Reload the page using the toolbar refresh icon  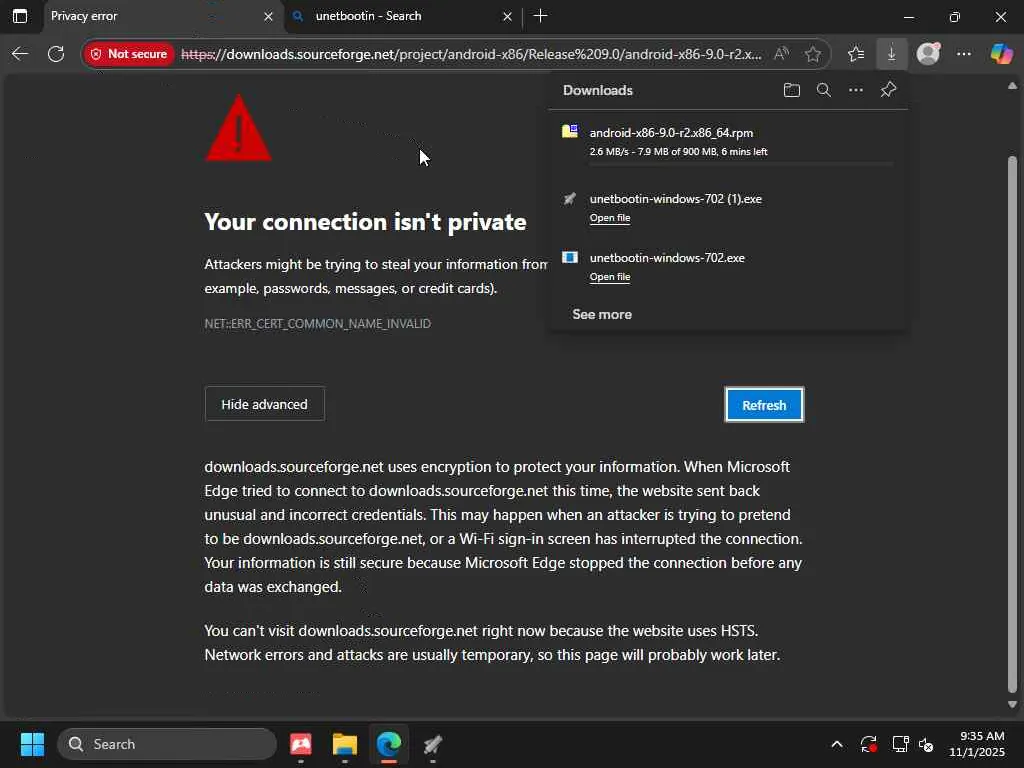56,54
